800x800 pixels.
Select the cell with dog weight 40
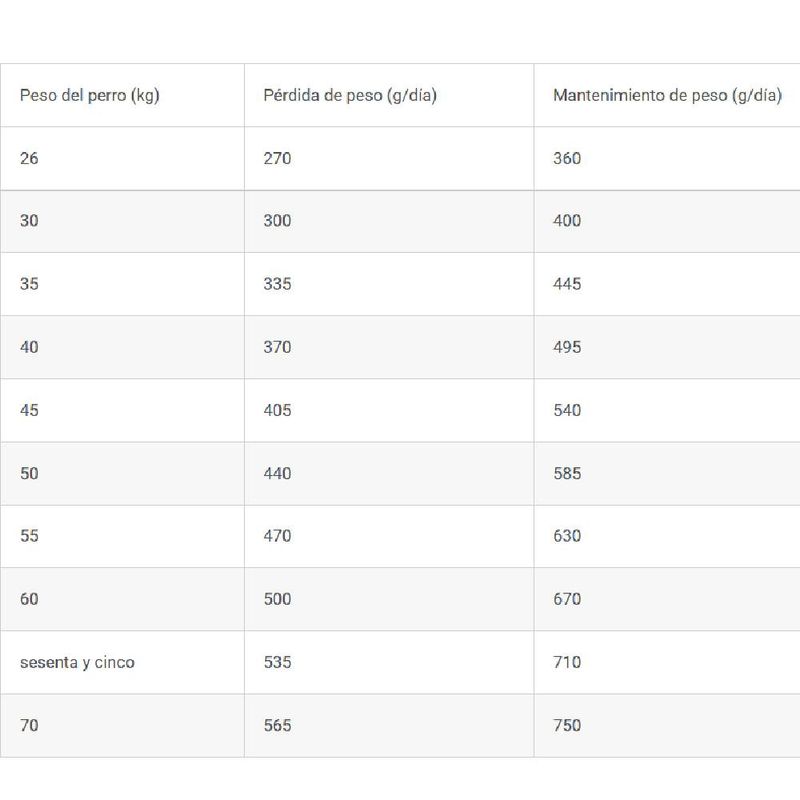point(29,347)
